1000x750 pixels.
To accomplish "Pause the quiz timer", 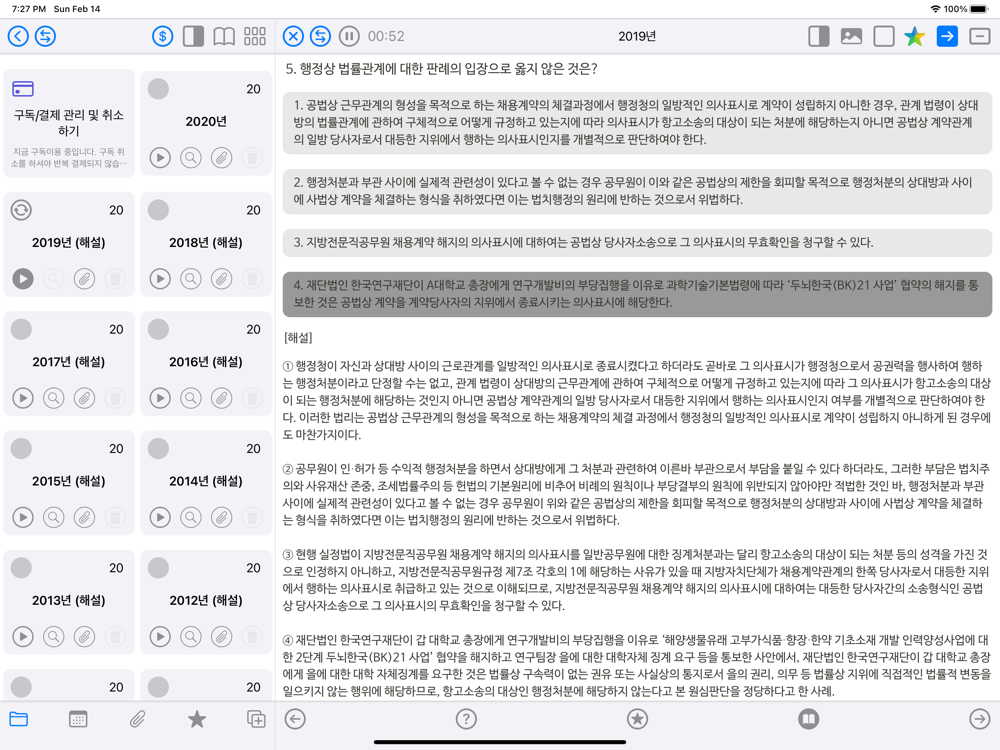I will click(349, 36).
